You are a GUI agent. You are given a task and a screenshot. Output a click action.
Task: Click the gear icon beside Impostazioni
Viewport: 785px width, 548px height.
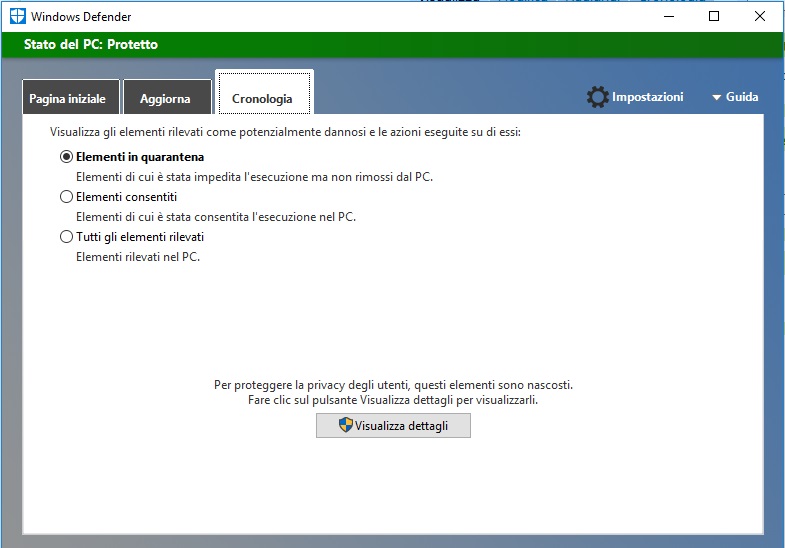597,97
